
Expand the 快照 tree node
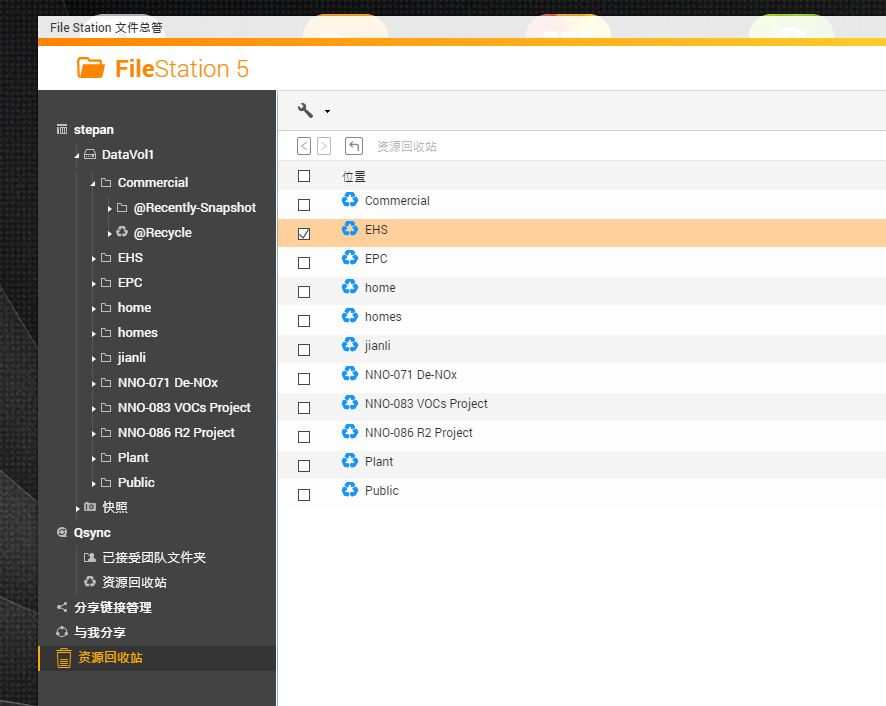(77, 508)
